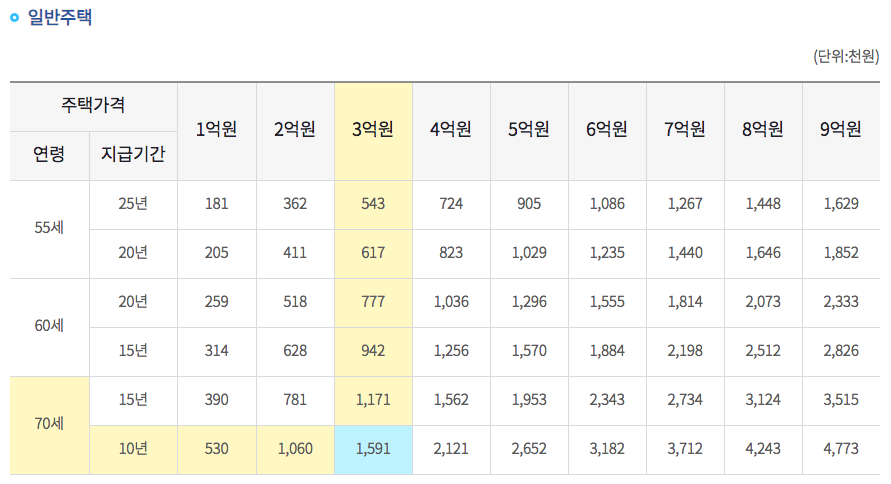891x484 pixels.
Task: Click the cell showing 1,852
Action: pos(841,254)
